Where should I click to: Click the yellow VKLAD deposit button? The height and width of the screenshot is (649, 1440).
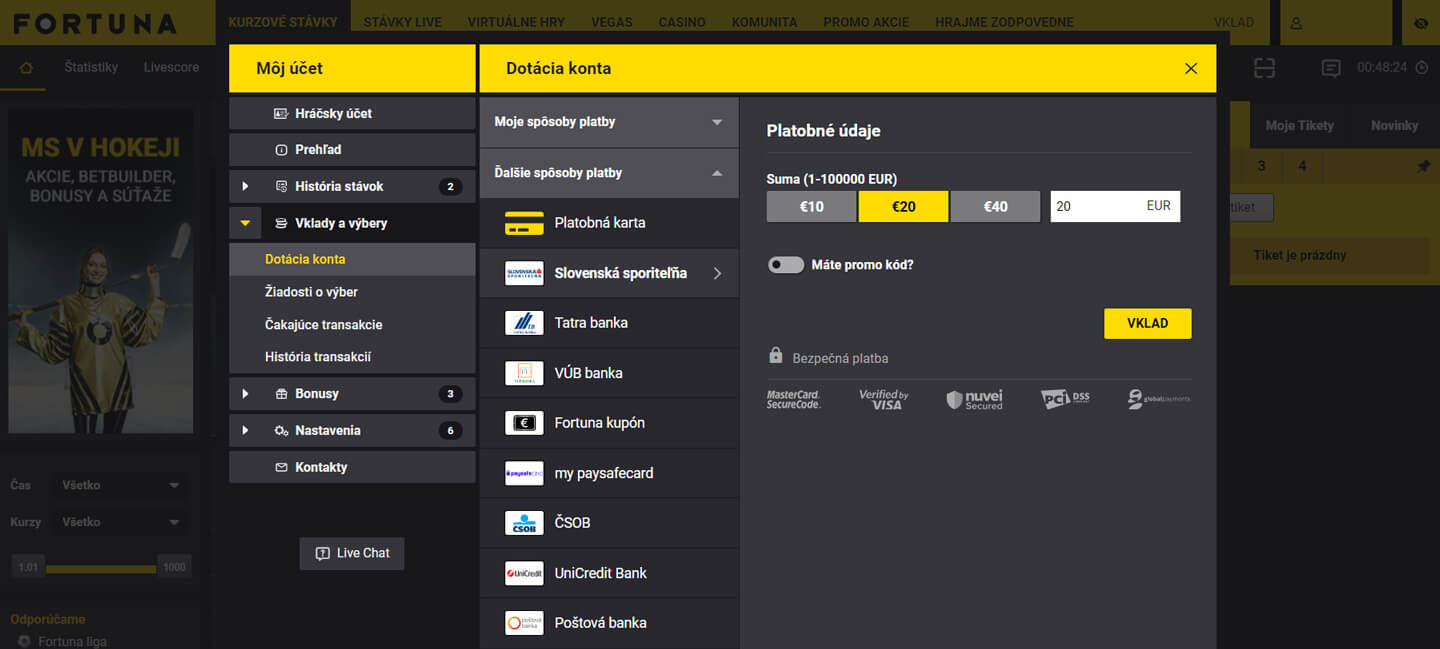1147,324
